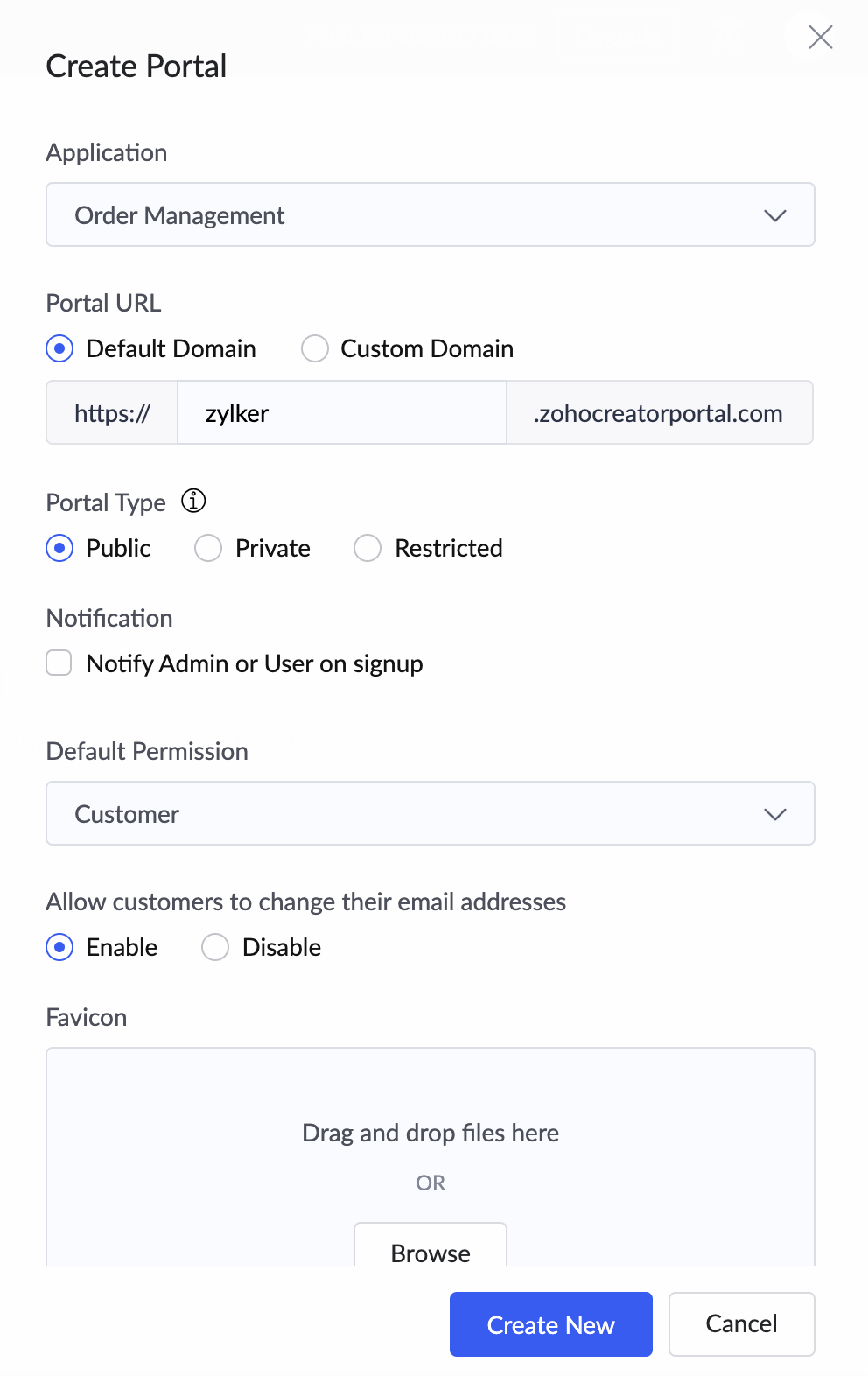Choose the Custom Domain option

(x=315, y=348)
